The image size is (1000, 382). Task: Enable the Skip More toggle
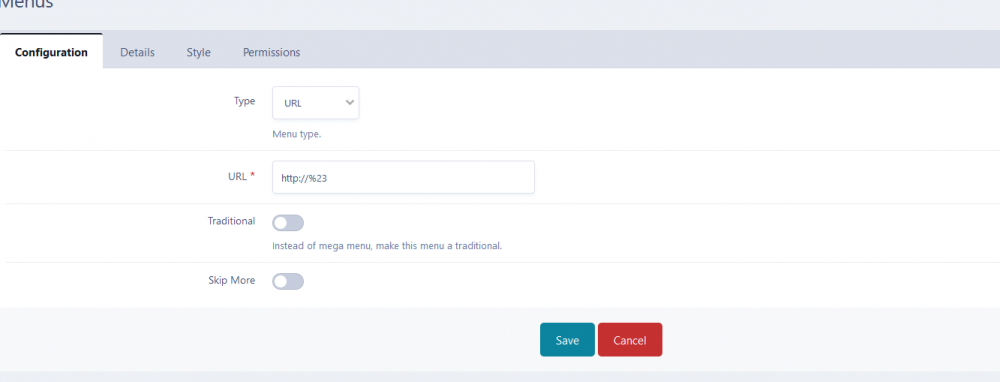pyautogui.click(x=288, y=281)
